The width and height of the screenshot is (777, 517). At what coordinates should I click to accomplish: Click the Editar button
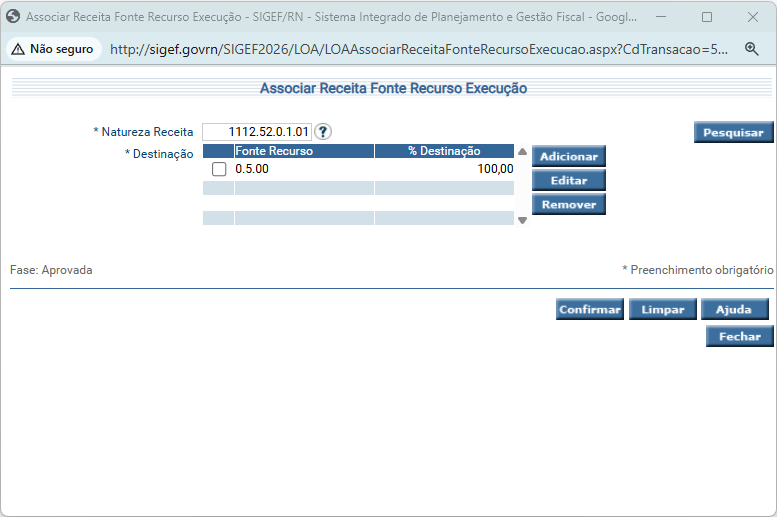568,180
